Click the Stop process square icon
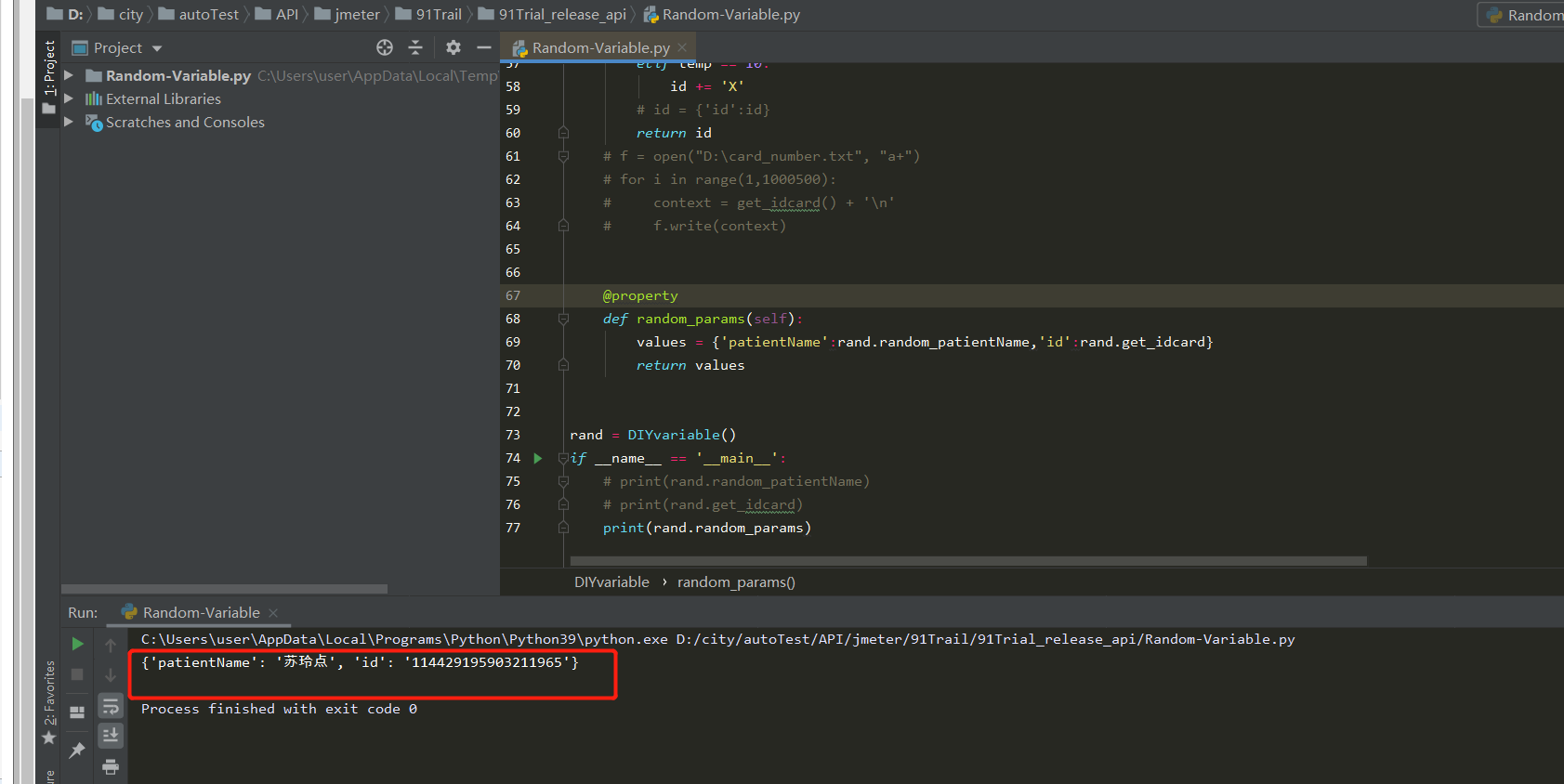Screen dimensions: 1564x784 pos(78,674)
